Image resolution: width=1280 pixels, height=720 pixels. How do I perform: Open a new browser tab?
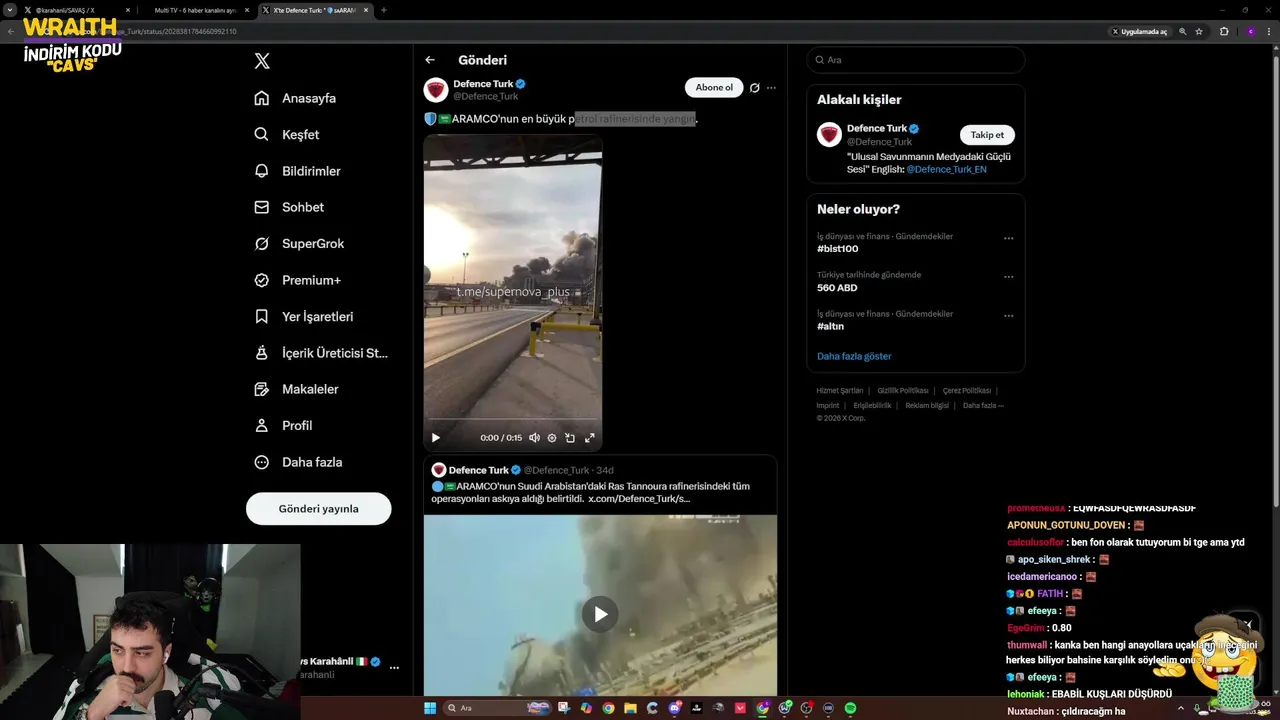384,10
